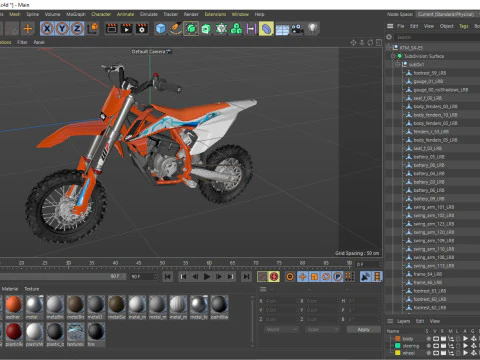Screen dimensions: 480x360
Task: Select the swing_arm_101_LRB object
Action: 433,207
